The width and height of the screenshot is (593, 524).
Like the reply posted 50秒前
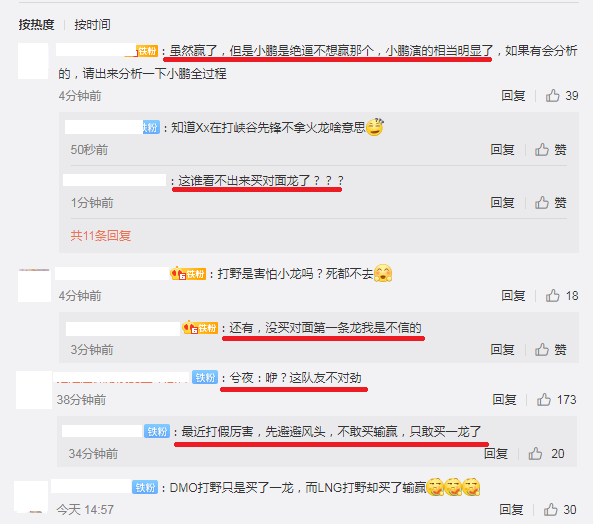[551, 150]
